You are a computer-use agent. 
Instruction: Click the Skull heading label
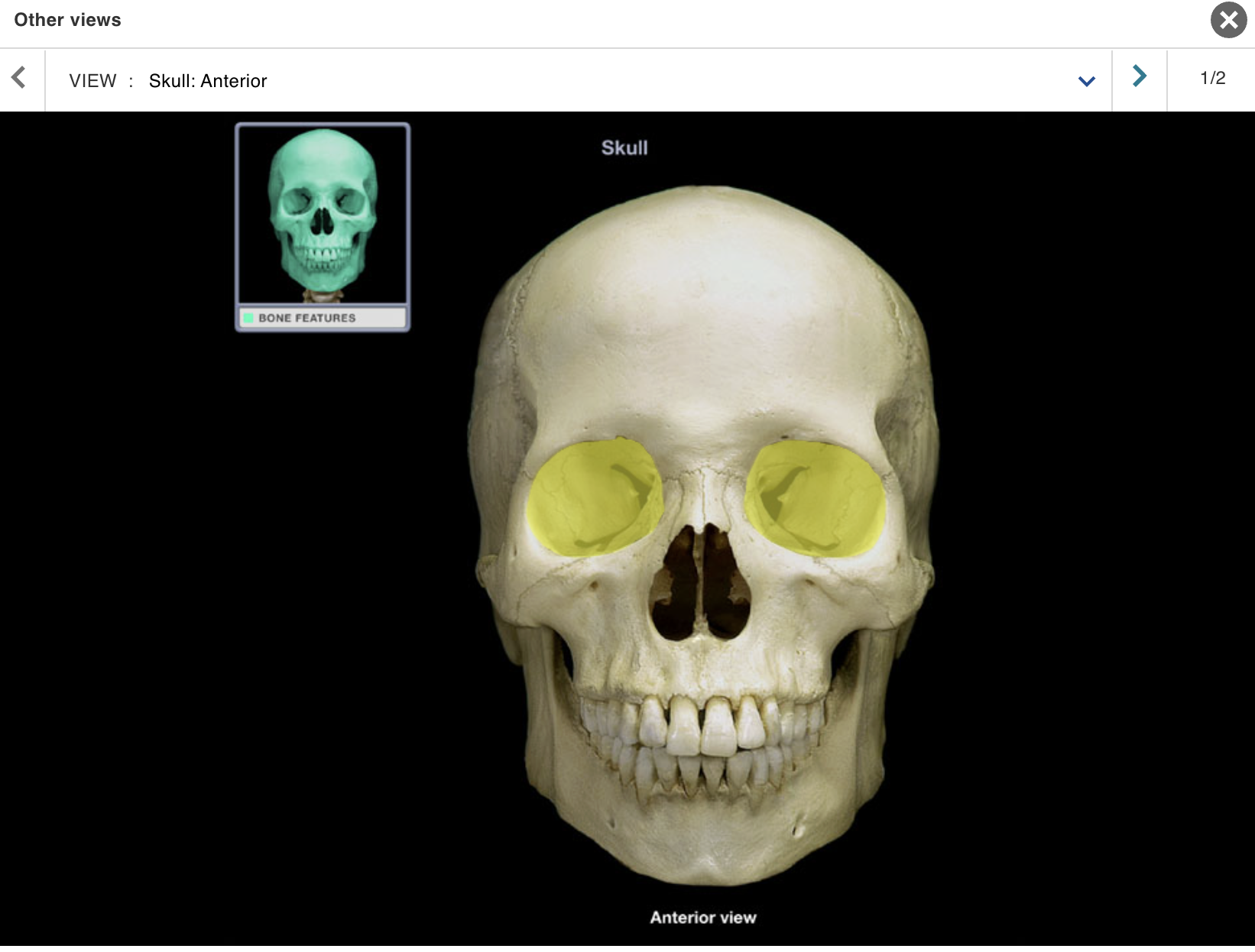coord(625,147)
